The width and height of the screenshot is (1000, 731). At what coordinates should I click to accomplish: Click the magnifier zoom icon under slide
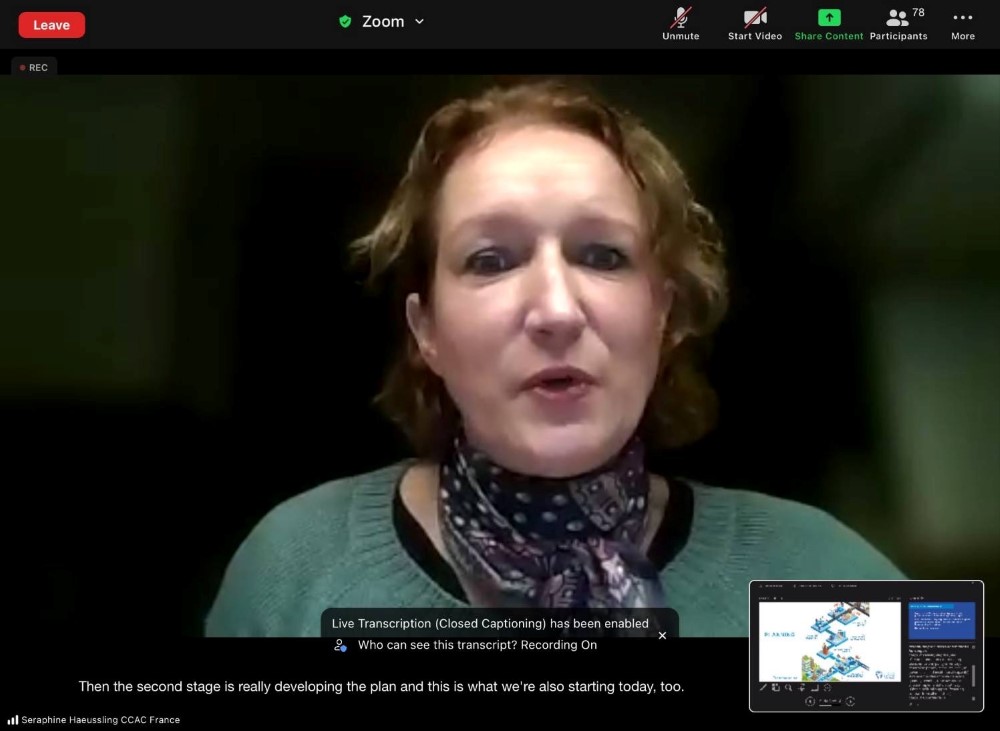tap(789, 688)
